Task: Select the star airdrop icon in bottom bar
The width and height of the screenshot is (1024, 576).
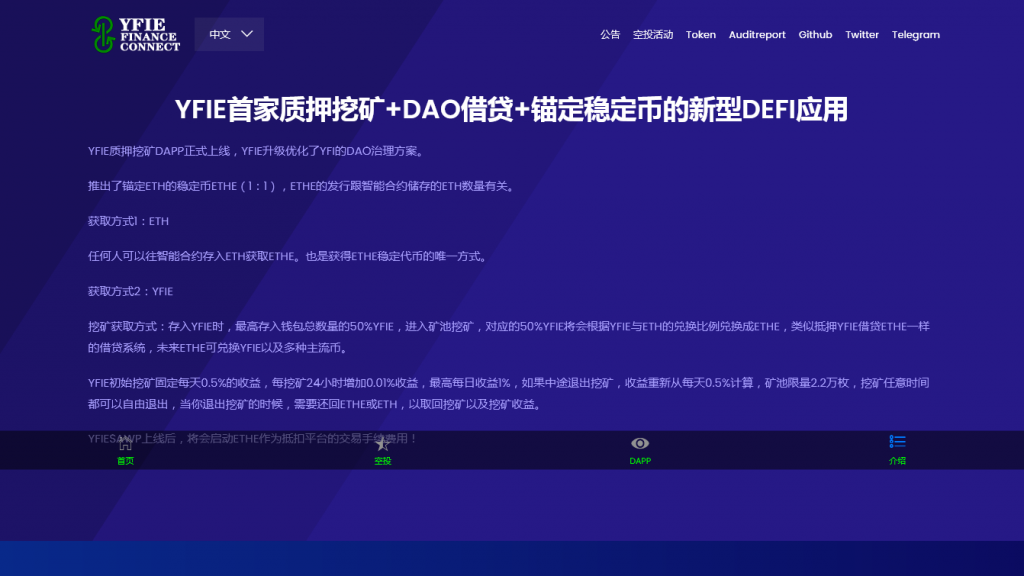Action: [x=382, y=444]
